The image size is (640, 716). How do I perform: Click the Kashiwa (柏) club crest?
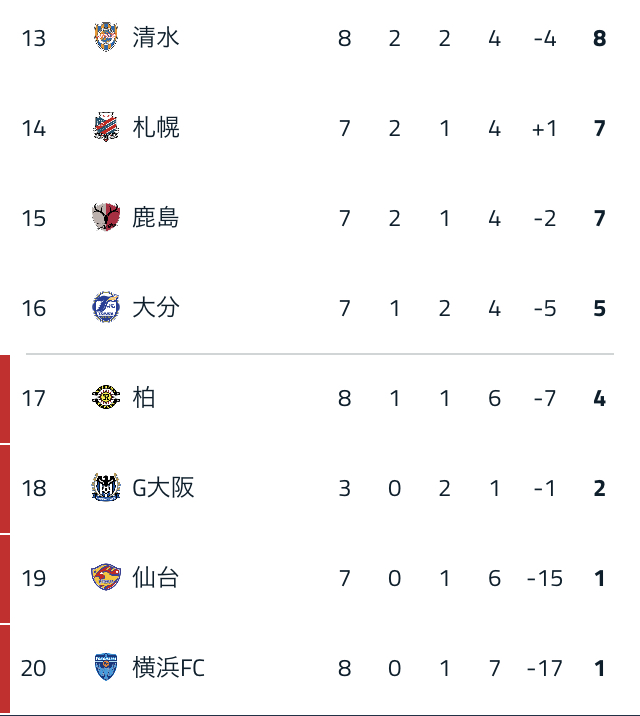(106, 397)
